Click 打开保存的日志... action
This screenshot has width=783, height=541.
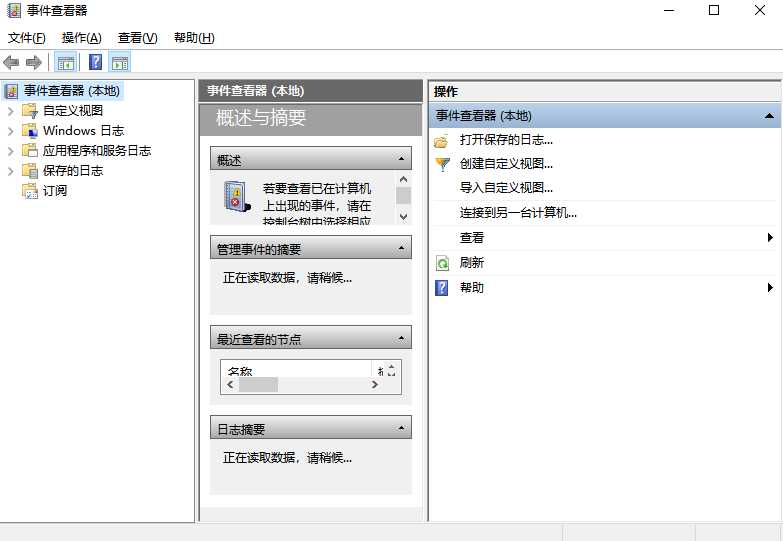click(x=506, y=140)
